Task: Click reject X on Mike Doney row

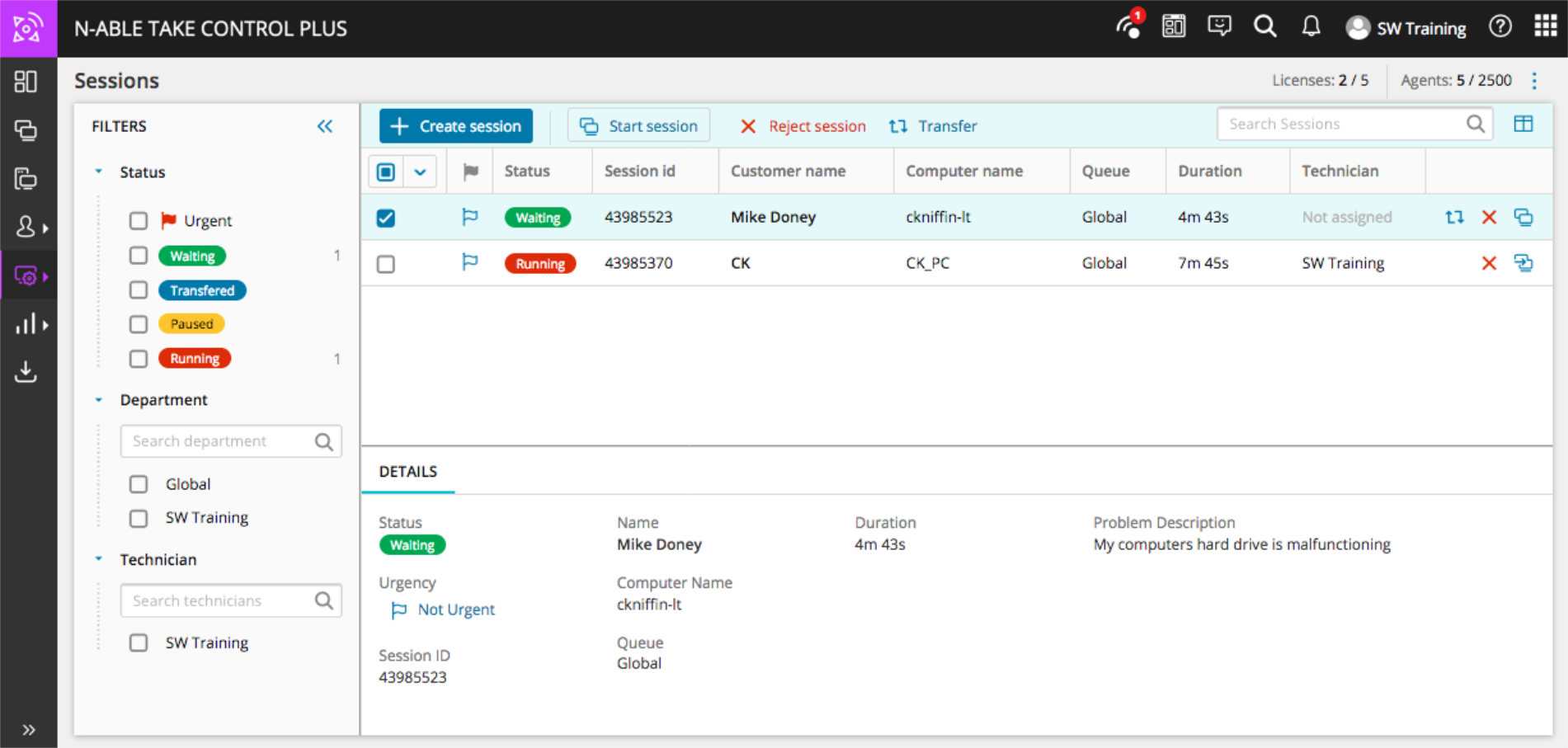Action: point(1489,217)
